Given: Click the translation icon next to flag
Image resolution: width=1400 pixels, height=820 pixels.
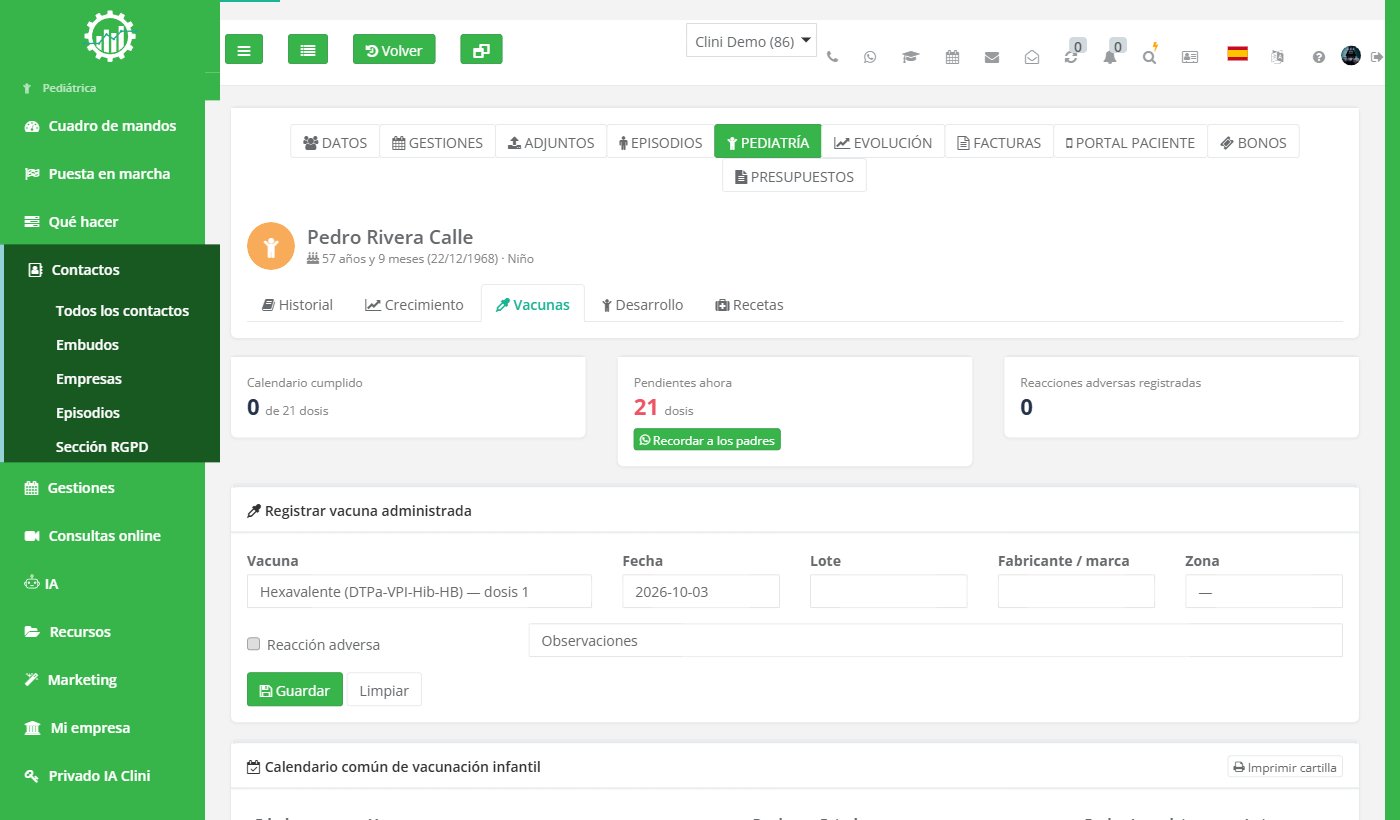Looking at the screenshot, I should point(1277,57).
